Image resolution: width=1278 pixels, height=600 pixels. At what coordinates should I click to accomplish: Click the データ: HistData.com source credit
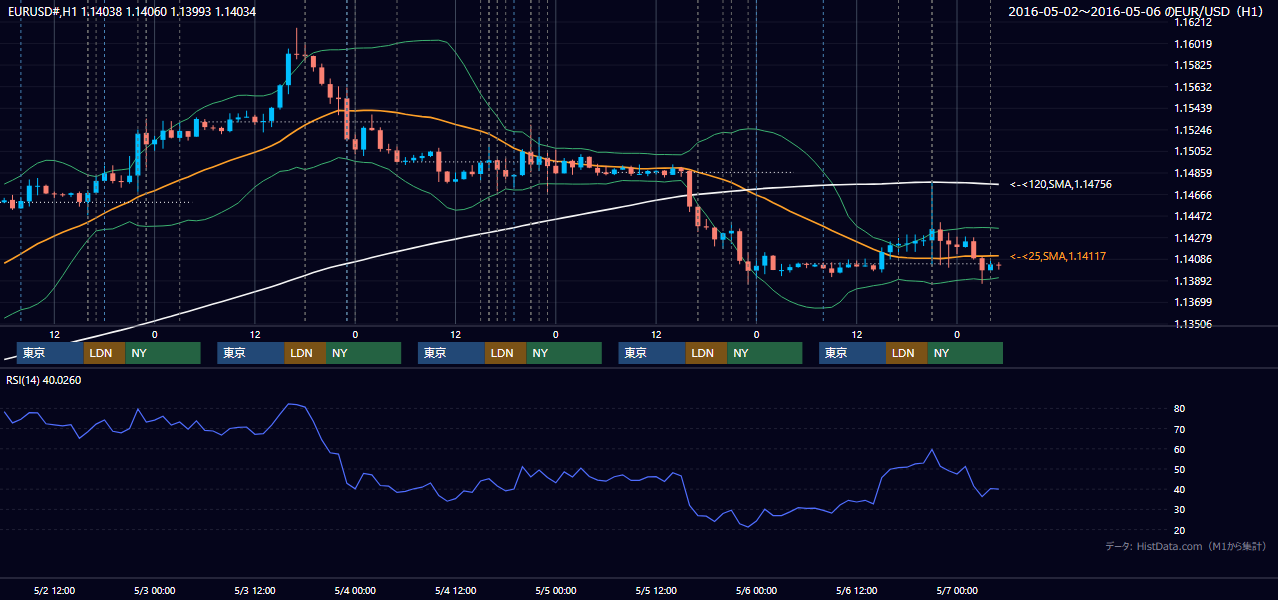click(1186, 546)
